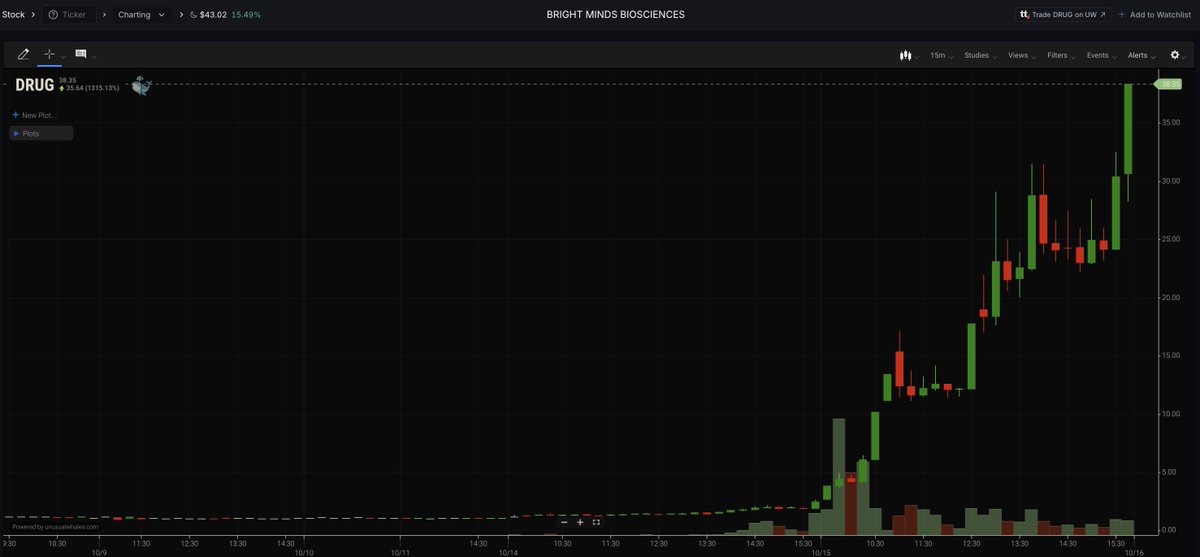Activate the crosshair cursor tool
Viewport: 1200px width, 557px height.
49,54
